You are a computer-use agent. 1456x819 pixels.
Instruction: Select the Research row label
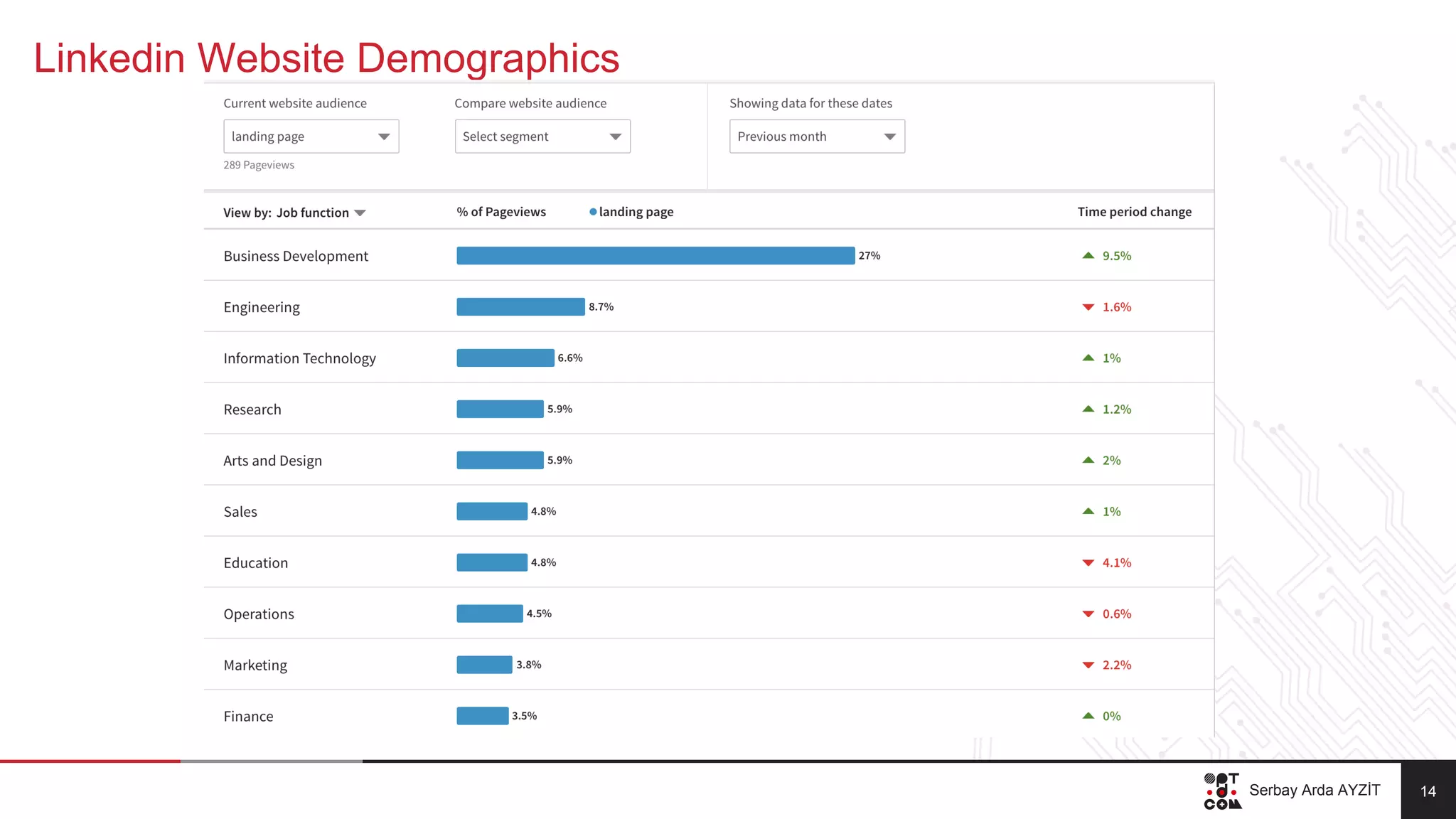pos(252,409)
